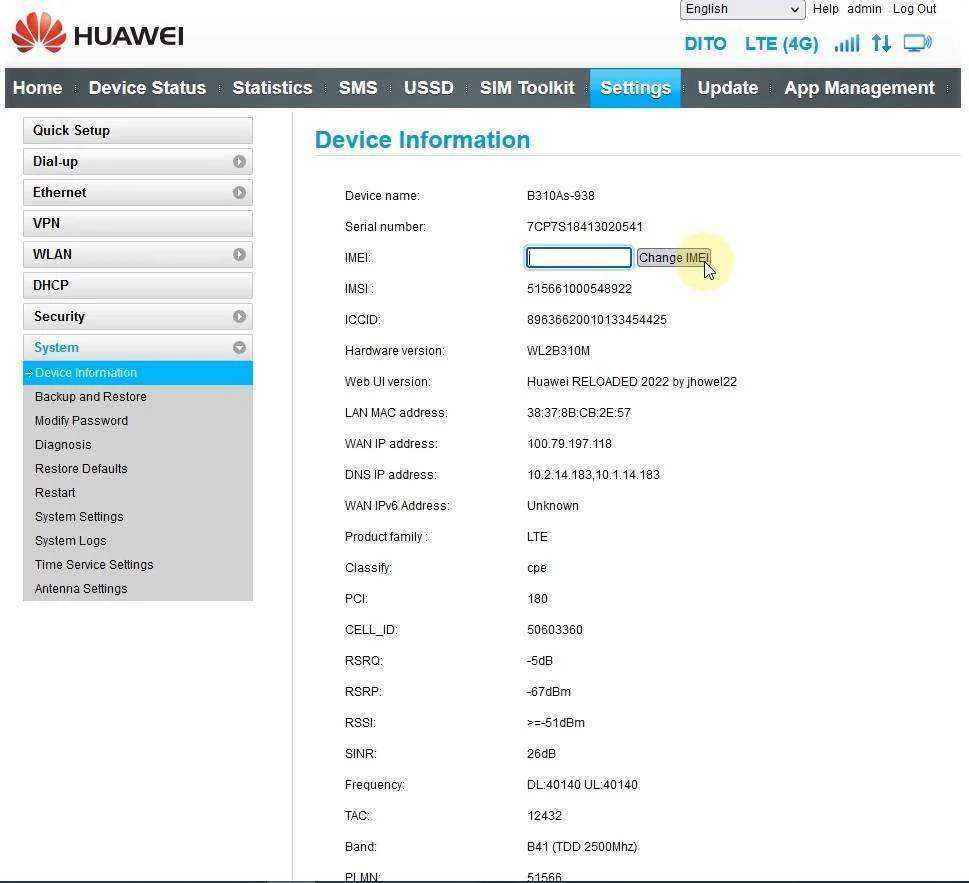Open the VPN sidebar item
The image size is (969, 883).
(138, 223)
